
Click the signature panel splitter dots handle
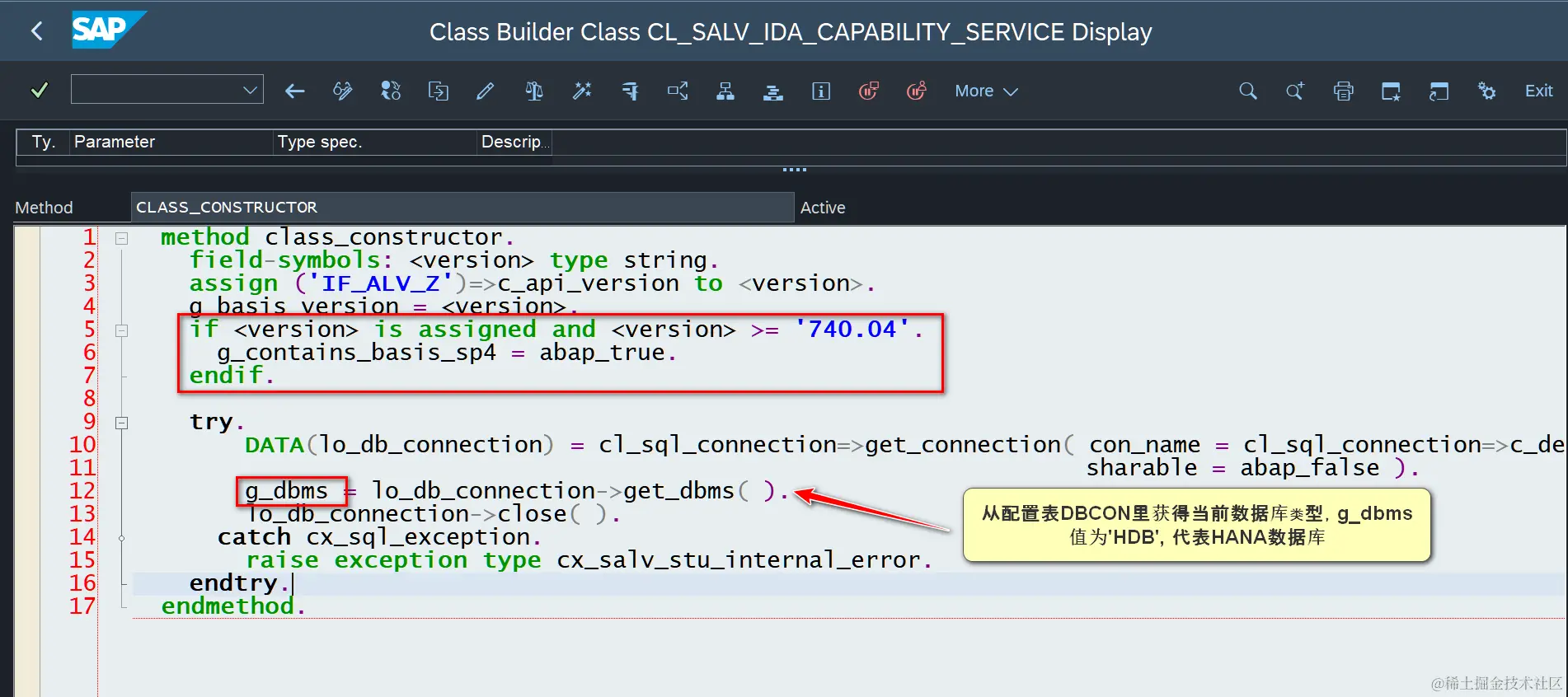(795, 170)
